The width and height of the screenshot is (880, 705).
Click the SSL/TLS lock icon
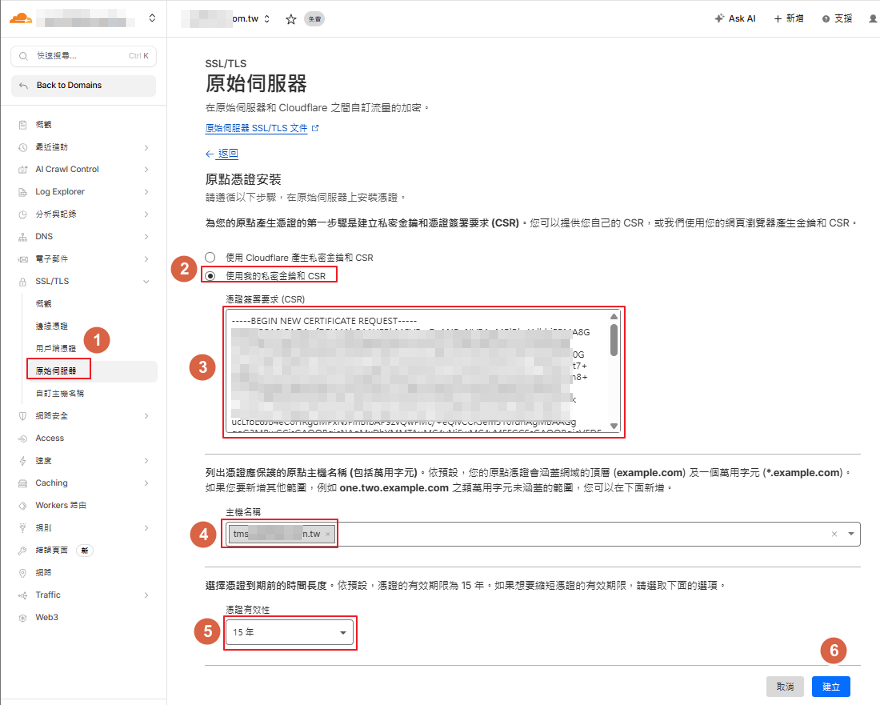click(x=22, y=282)
